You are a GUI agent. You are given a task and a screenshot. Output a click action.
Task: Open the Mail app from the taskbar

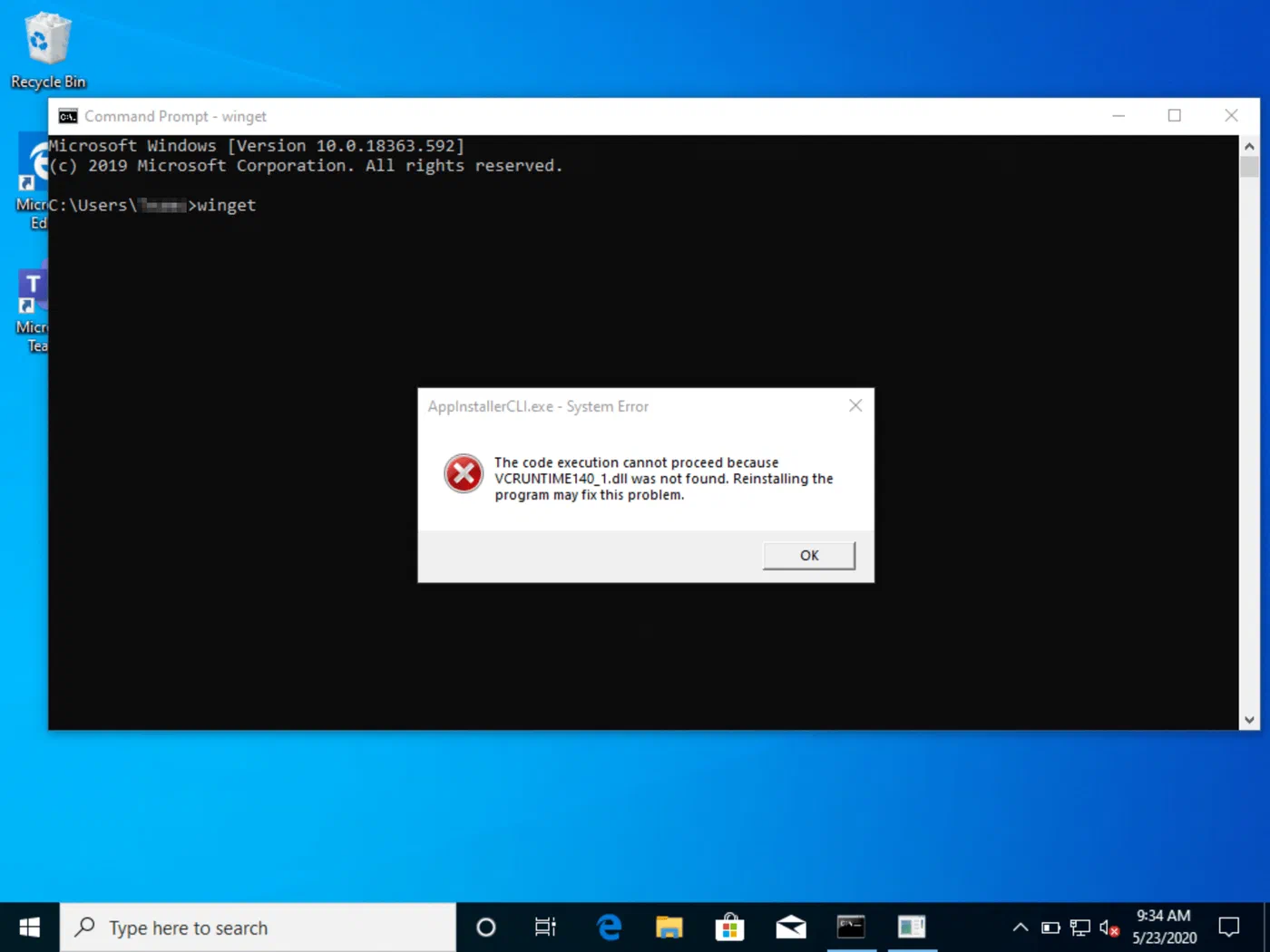click(791, 928)
